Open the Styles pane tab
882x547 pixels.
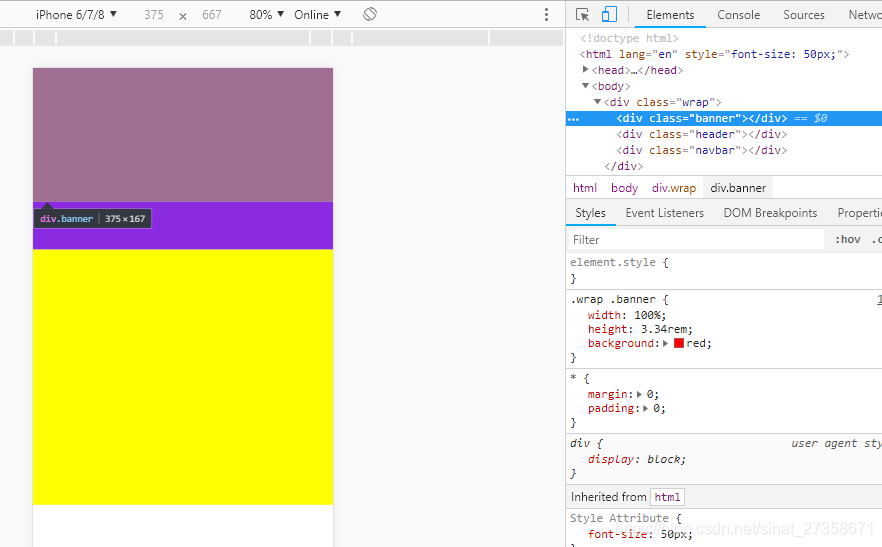click(x=591, y=213)
